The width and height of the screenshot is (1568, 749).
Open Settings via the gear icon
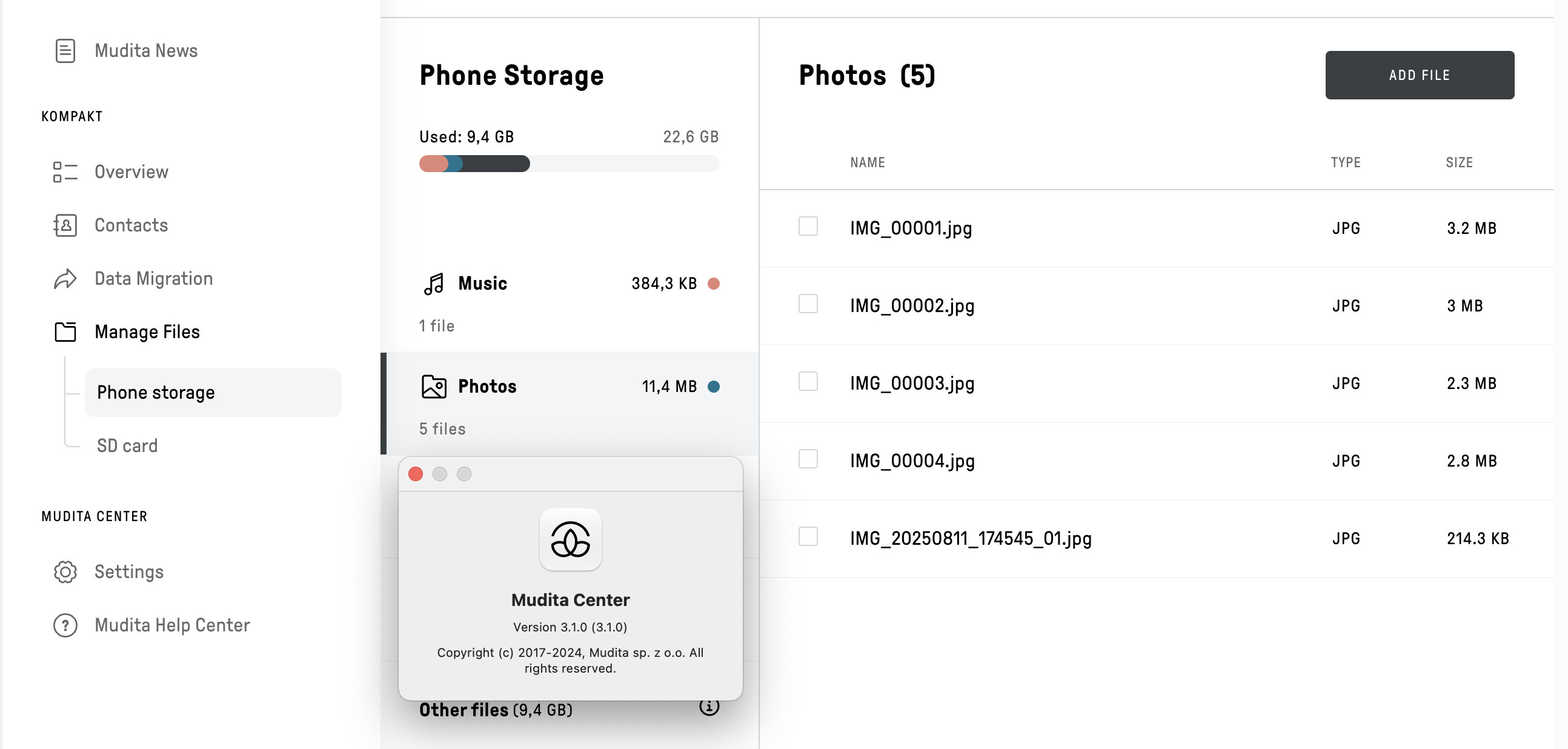point(65,572)
